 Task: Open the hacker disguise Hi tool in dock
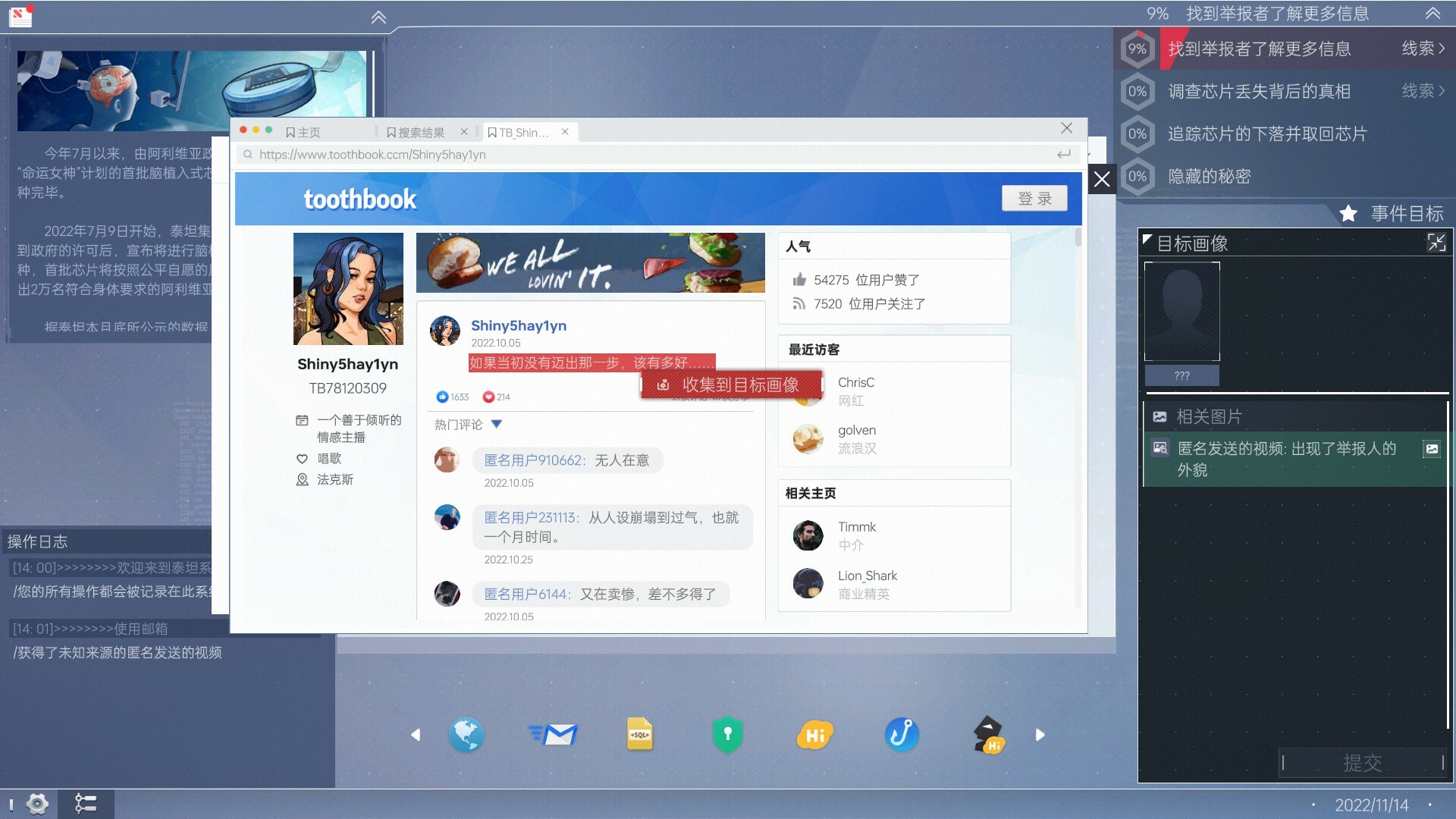(987, 734)
